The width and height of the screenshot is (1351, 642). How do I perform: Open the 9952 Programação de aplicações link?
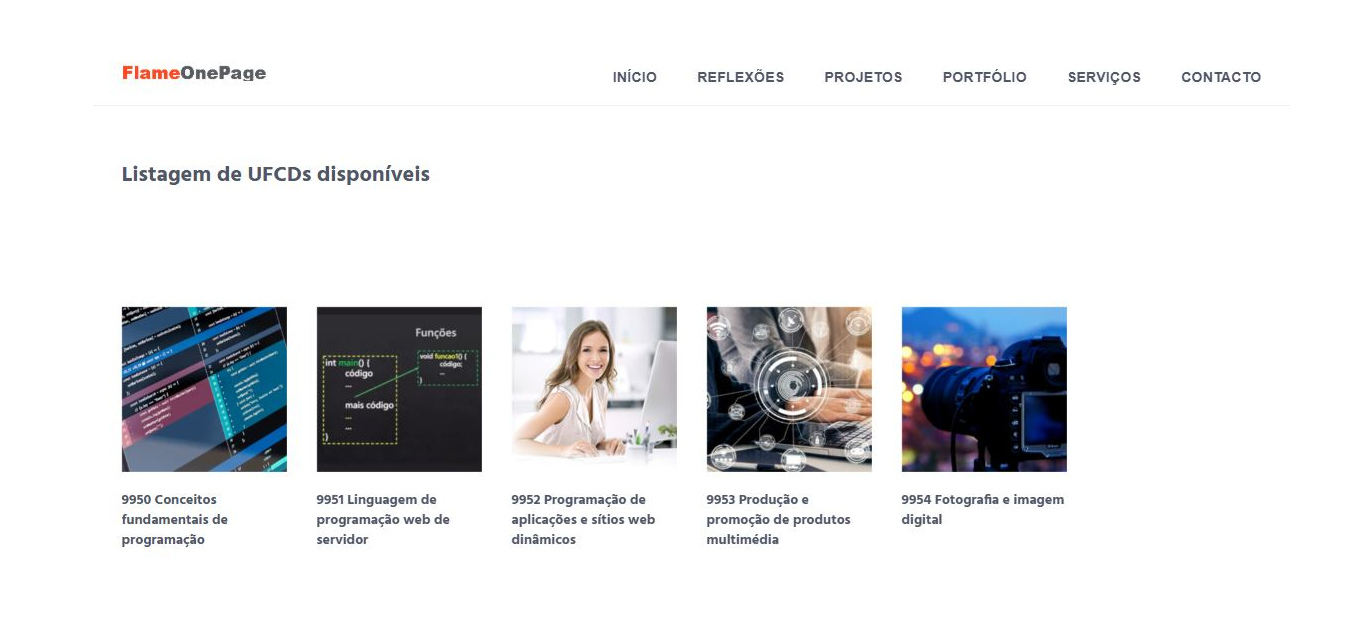pyautogui.click(x=583, y=520)
